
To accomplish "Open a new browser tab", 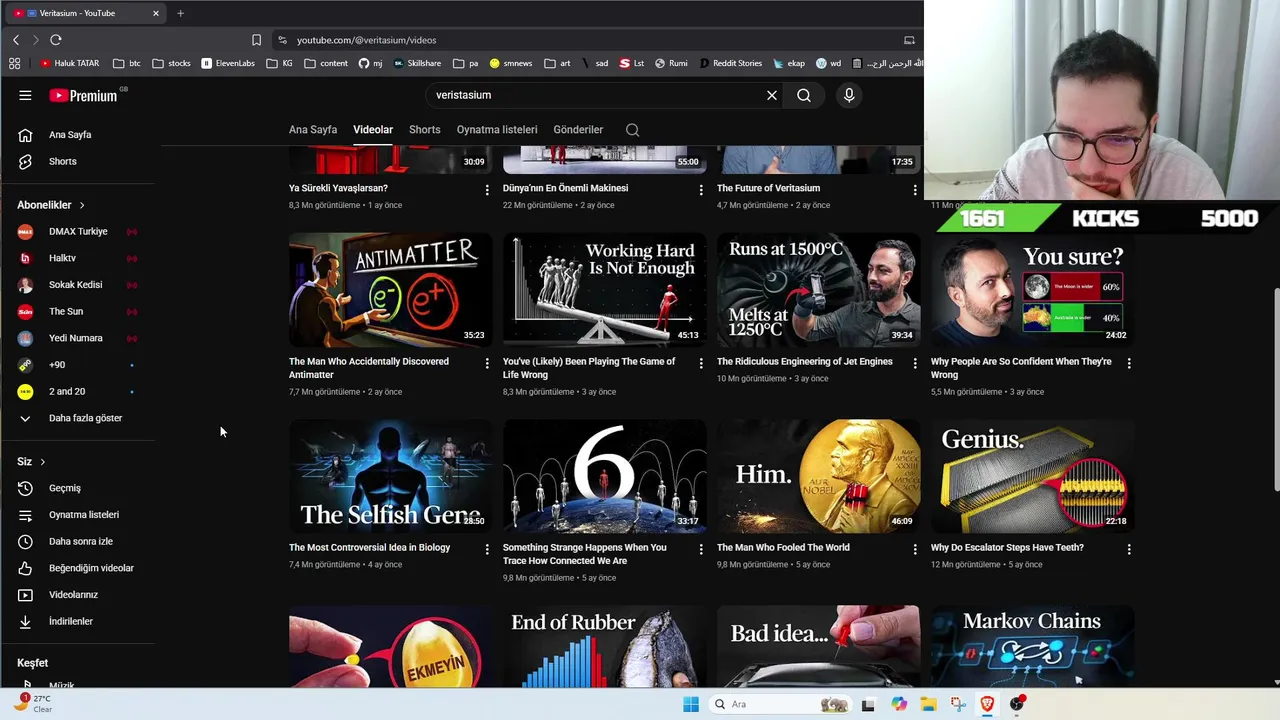I will [180, 13].
